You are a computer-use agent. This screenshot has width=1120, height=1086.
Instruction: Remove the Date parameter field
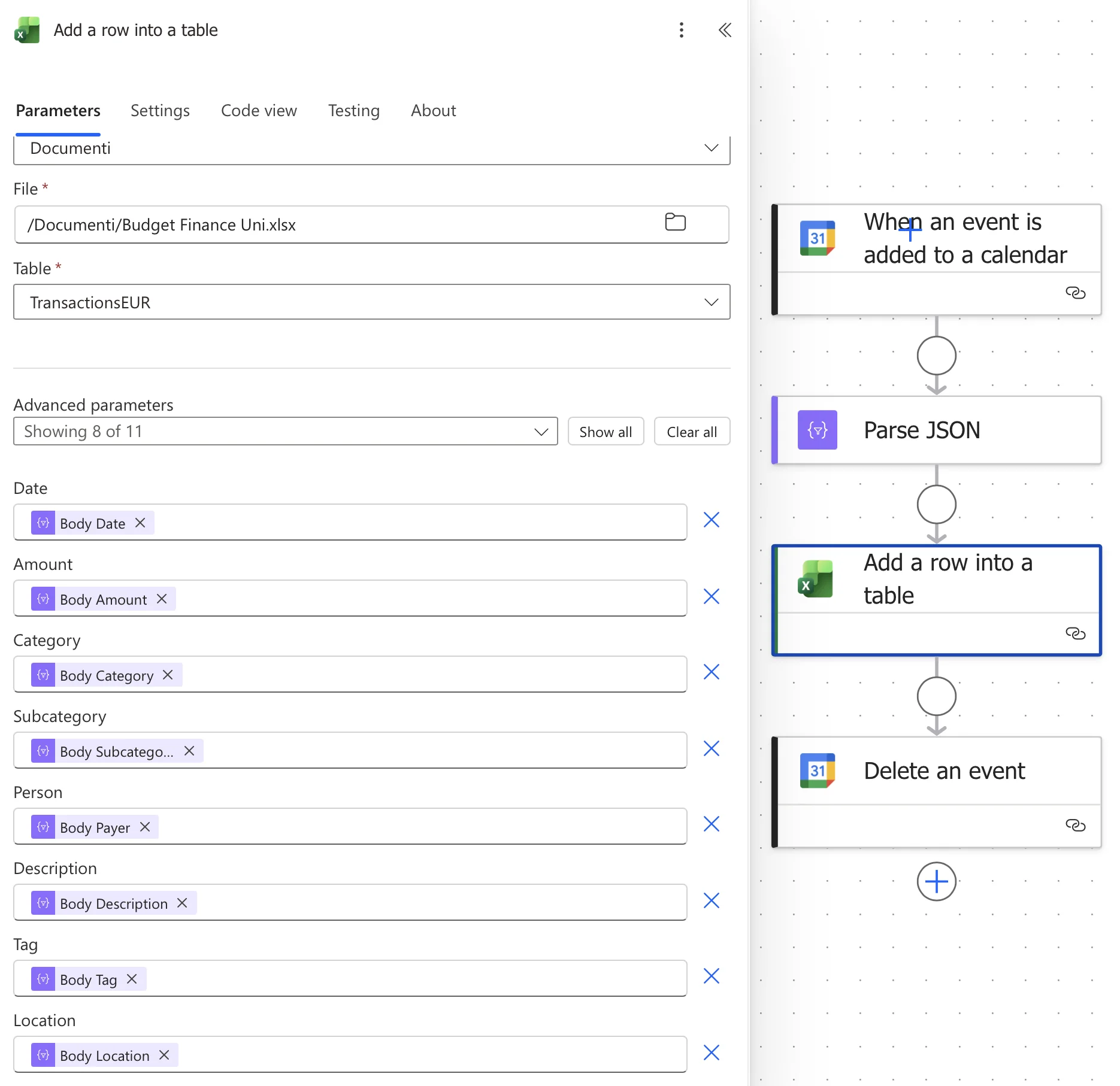pyautogui.click(x=711, y=520)
